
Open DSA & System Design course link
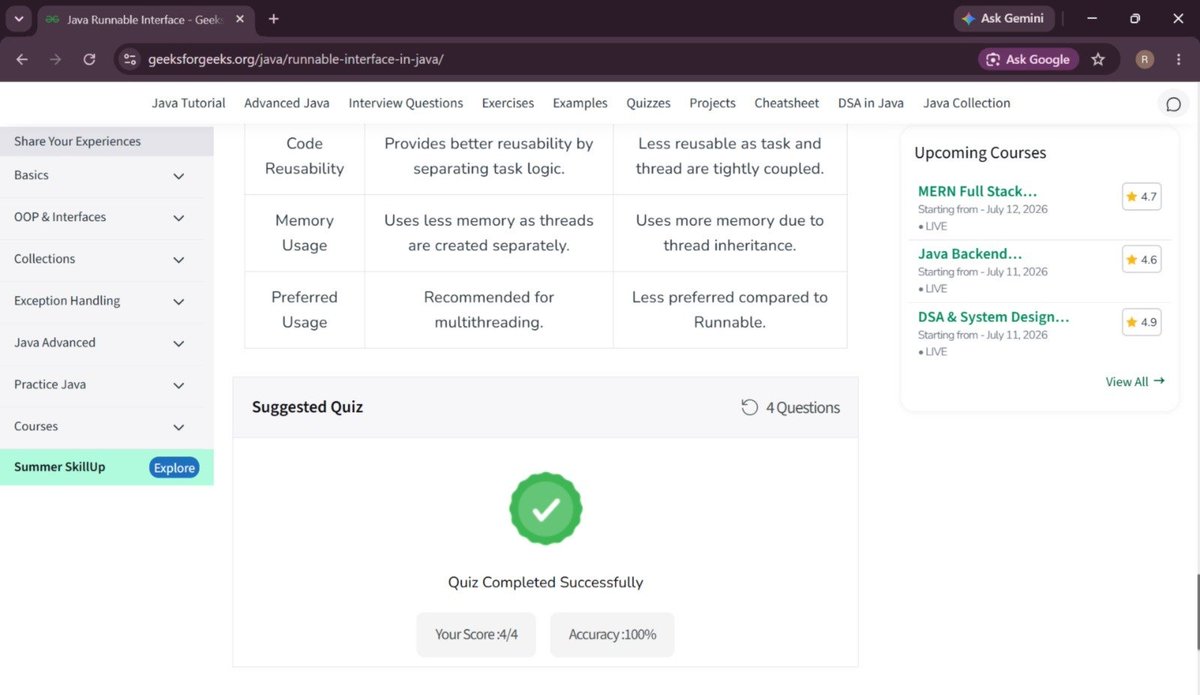click(x=994, y=317)
